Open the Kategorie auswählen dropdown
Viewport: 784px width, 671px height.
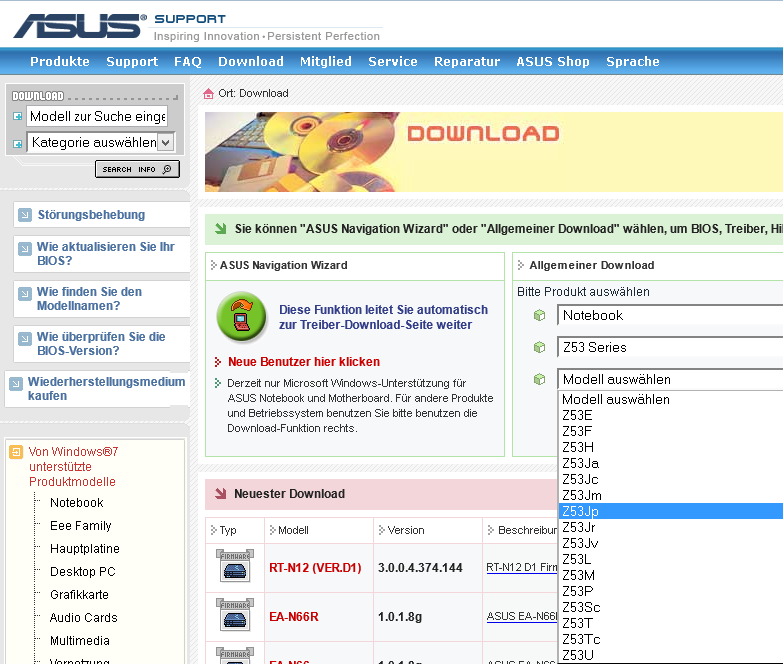click(x=100, y=142)
